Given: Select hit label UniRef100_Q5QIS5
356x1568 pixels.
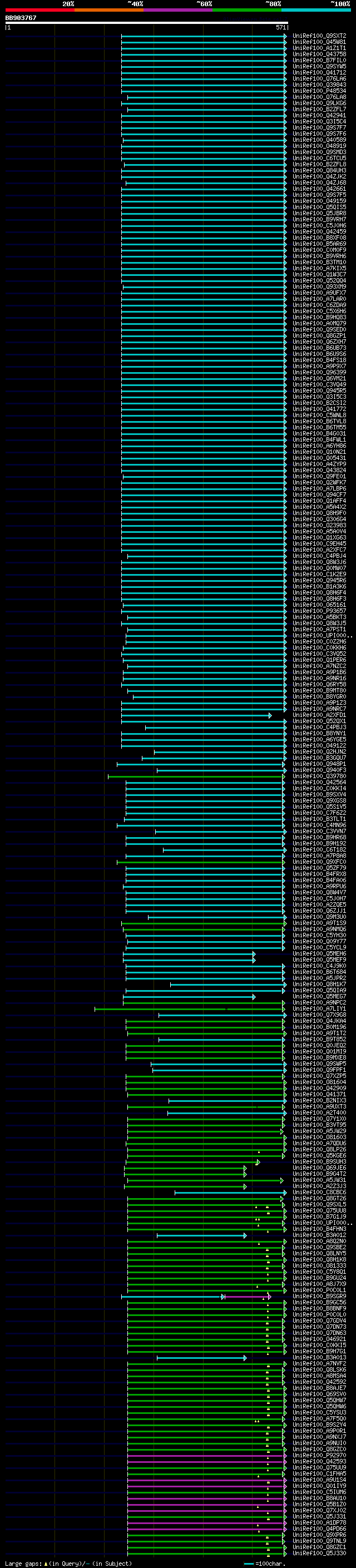Looking at the screenshot, I should (319, 207).
